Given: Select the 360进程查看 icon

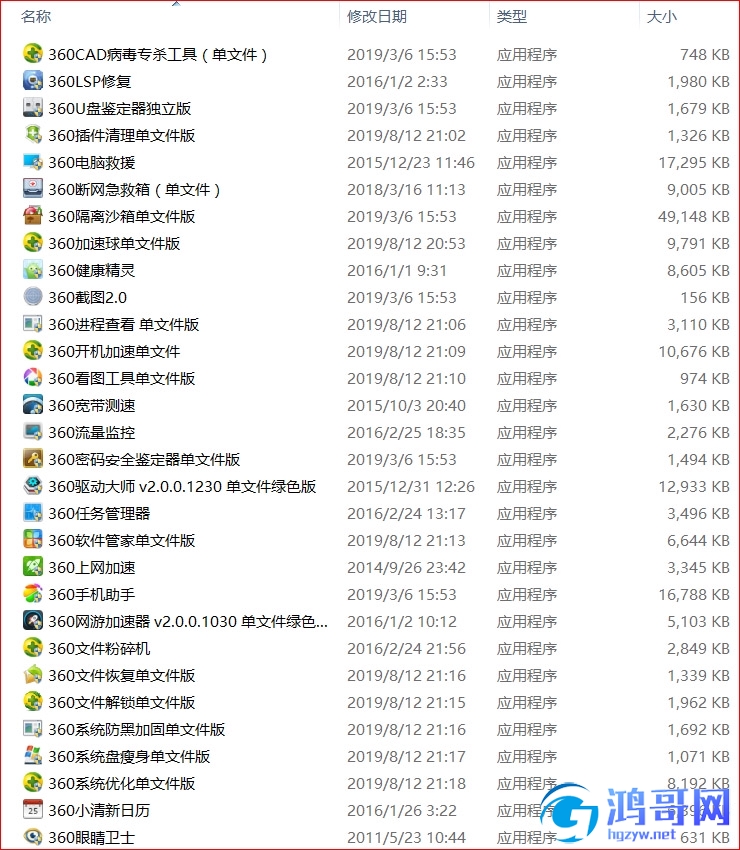Looking at the screenshot, I should click(x=33, y=324).
